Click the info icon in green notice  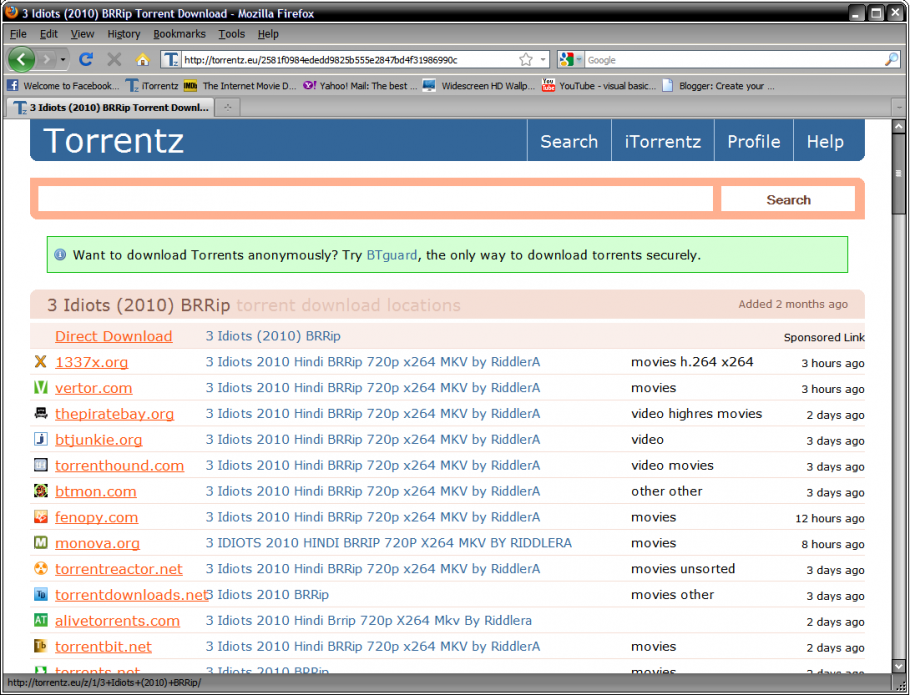(60, 255)
